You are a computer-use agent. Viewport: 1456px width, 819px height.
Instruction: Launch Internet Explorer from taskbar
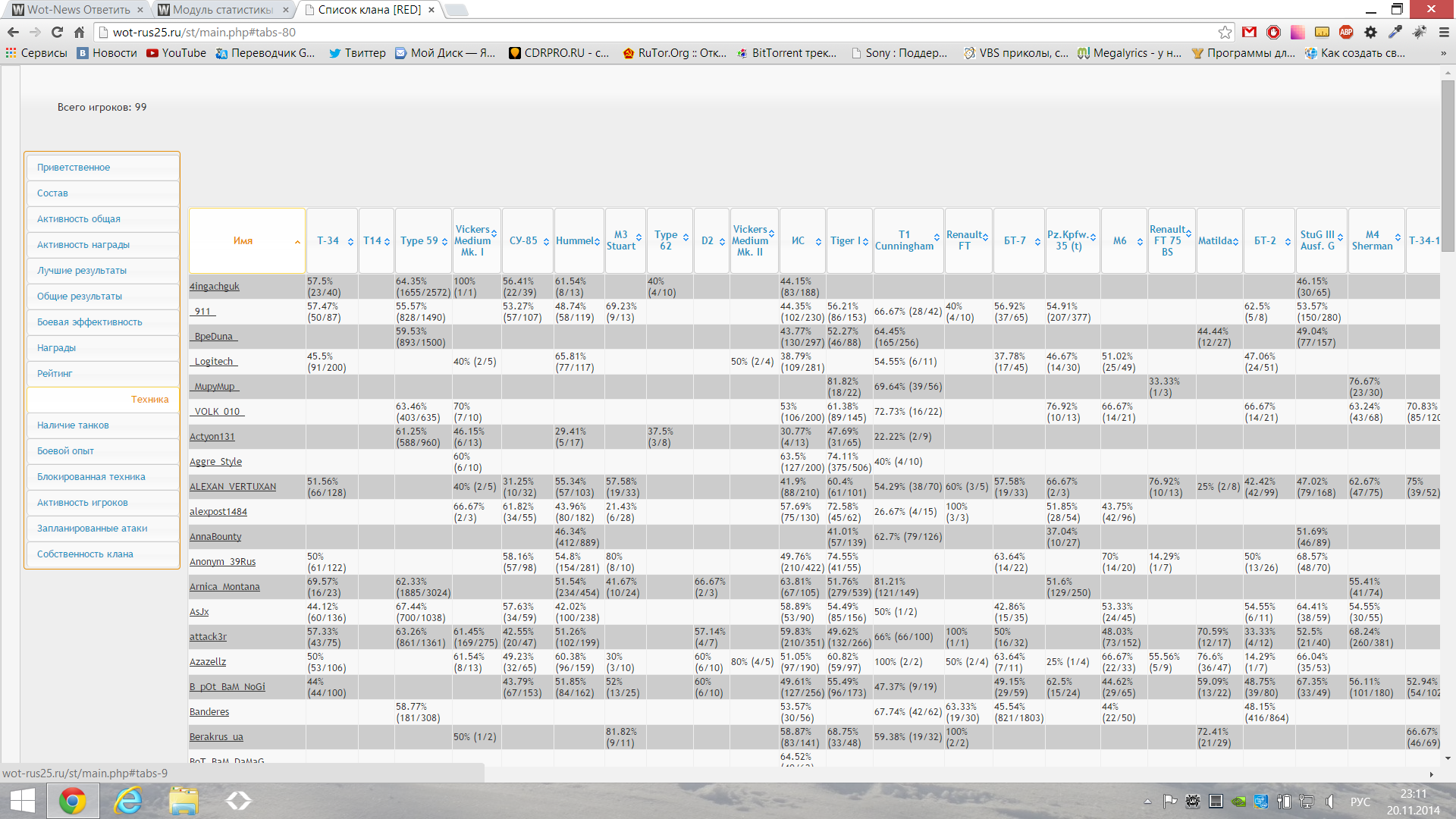click(128, 801)
